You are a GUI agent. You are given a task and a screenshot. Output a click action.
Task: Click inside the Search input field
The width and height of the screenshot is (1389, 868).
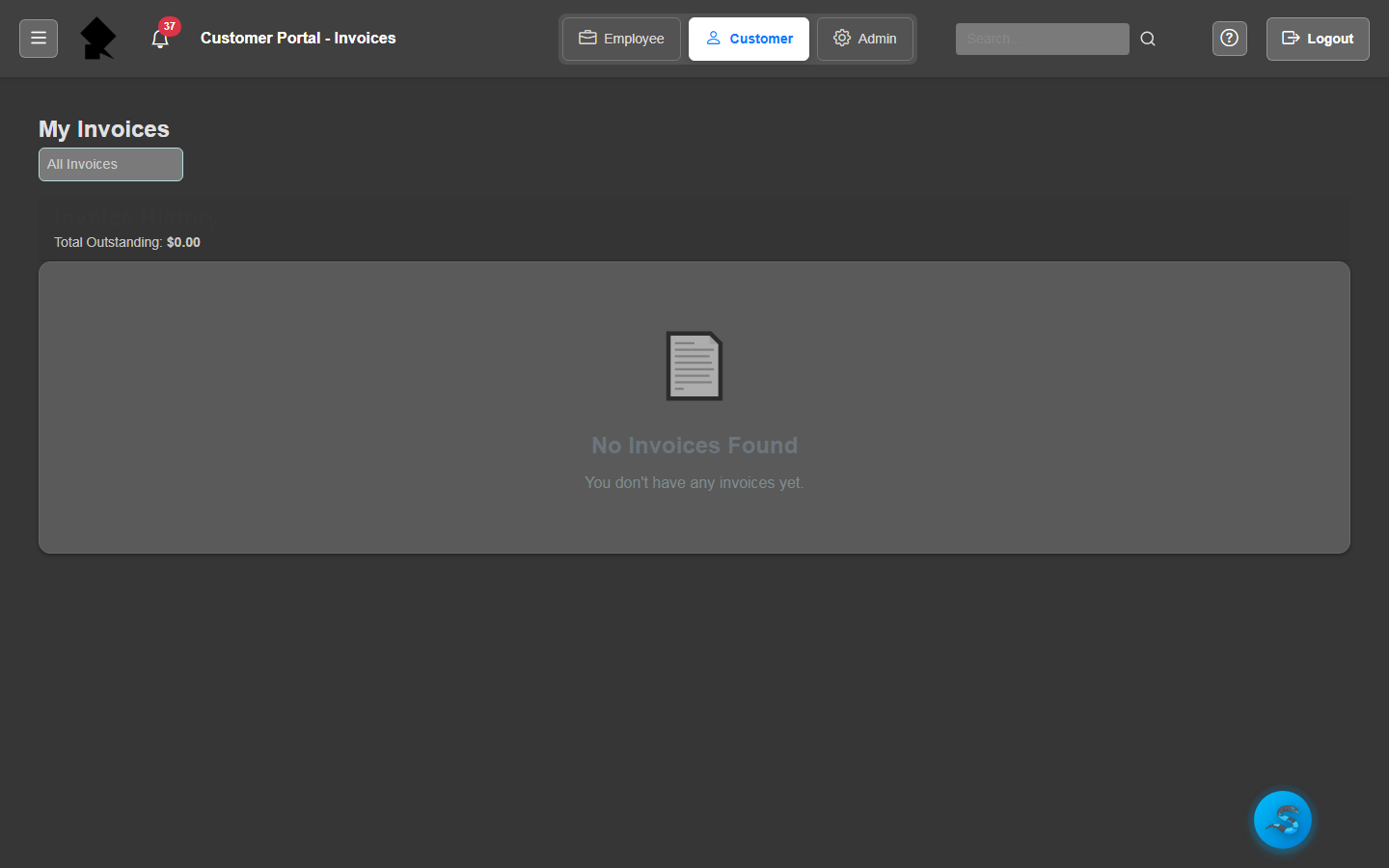[x=1042, y=39]
